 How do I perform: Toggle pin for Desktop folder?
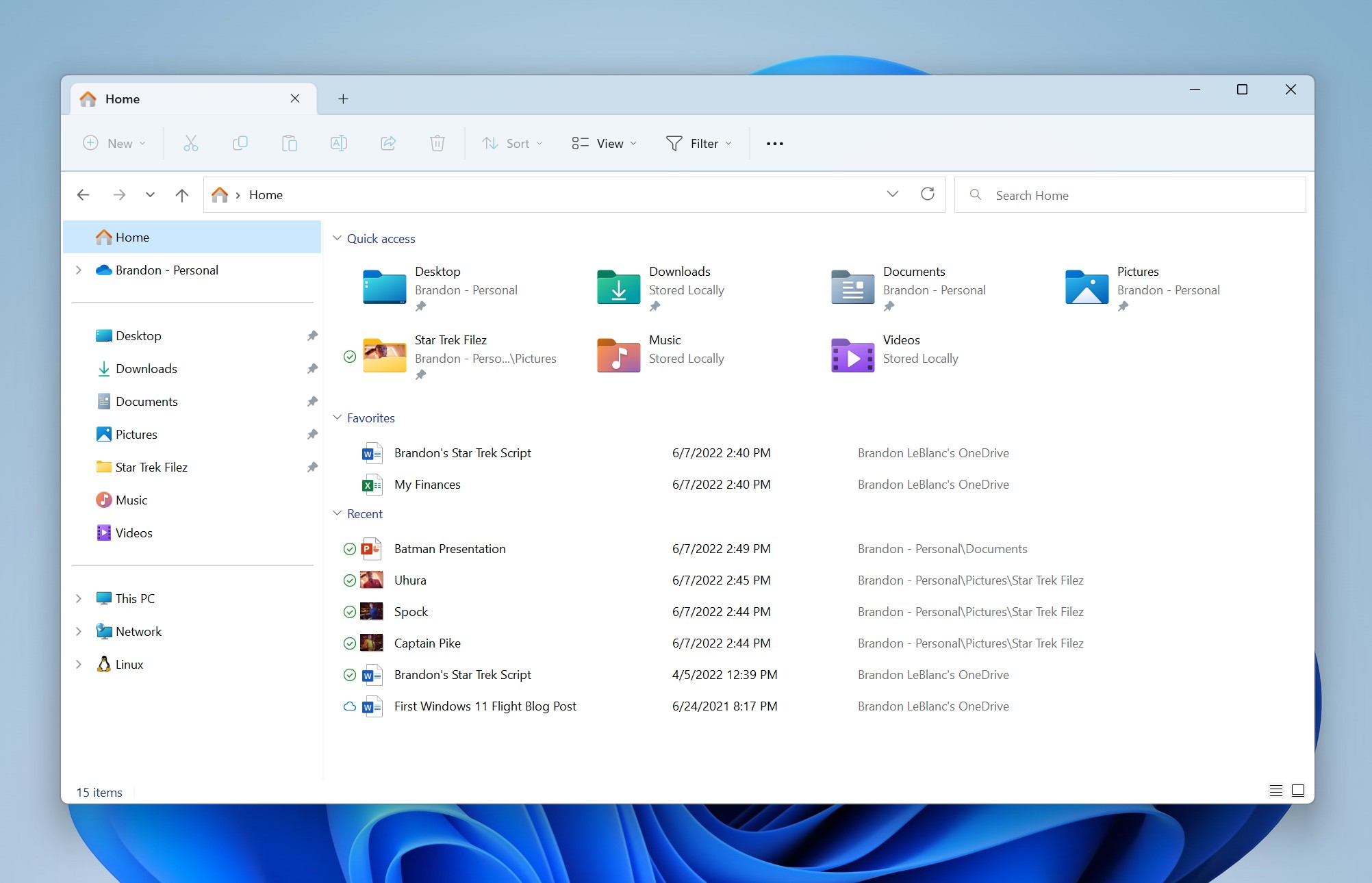click(x=421, y=306)
